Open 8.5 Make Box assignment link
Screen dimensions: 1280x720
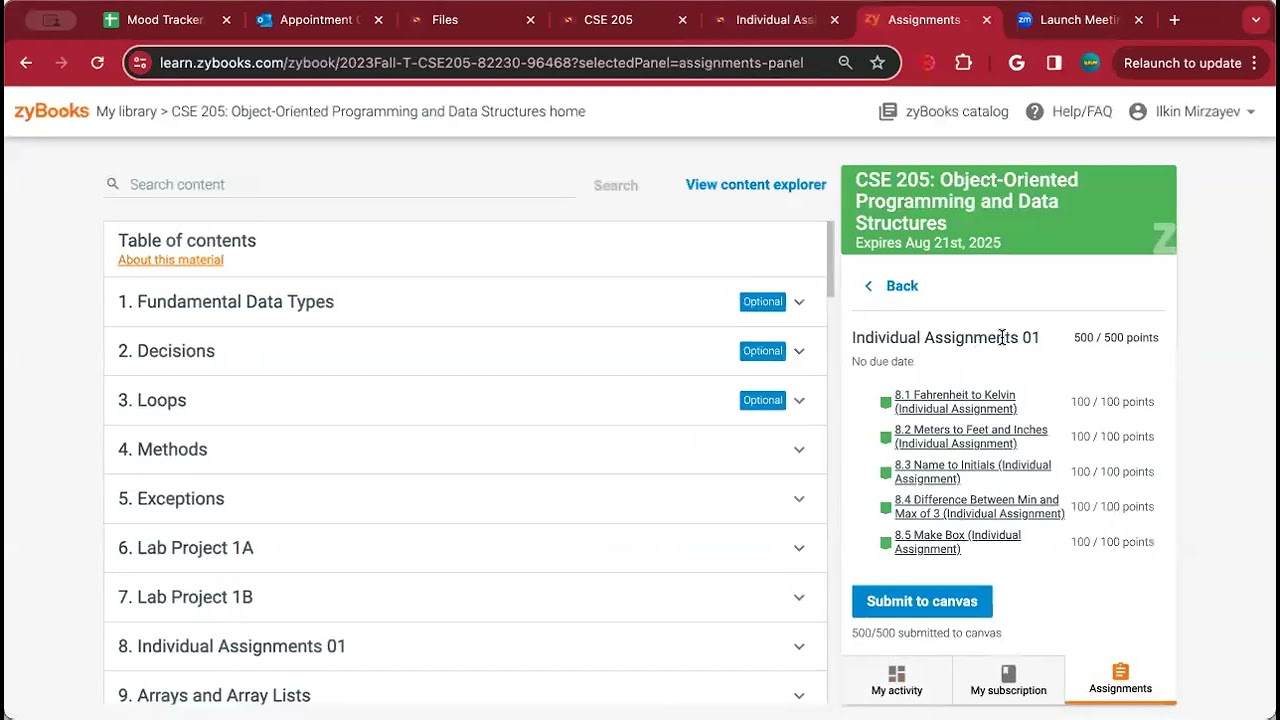click(x=957, y=542)
